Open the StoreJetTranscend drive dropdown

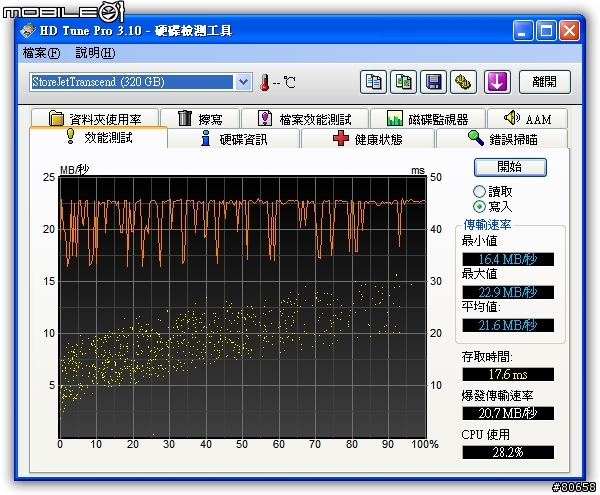pos(243,82)
